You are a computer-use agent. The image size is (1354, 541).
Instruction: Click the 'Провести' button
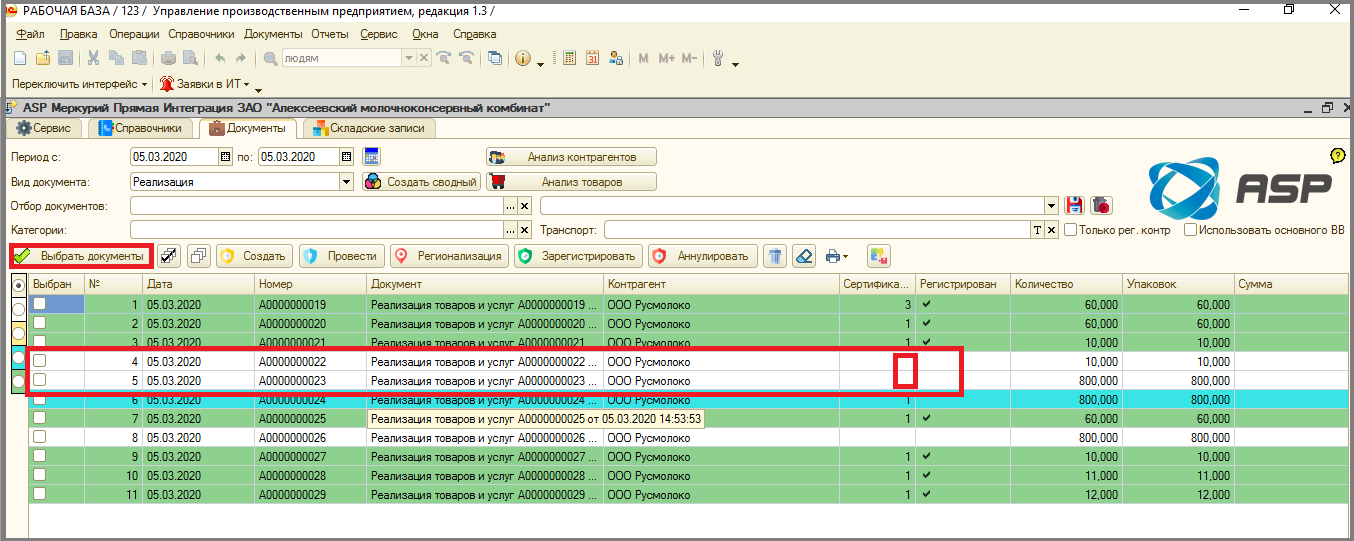(342, 256)
